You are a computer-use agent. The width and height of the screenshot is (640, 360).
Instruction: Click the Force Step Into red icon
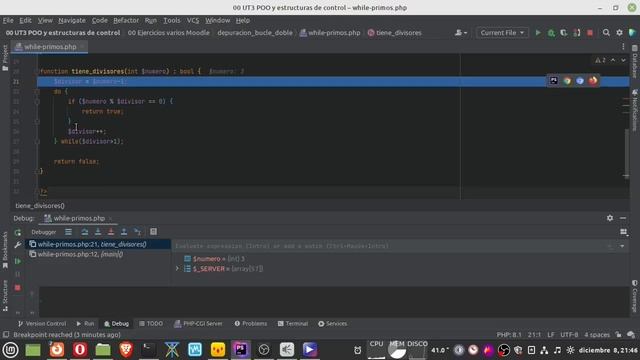pos(111,232)
